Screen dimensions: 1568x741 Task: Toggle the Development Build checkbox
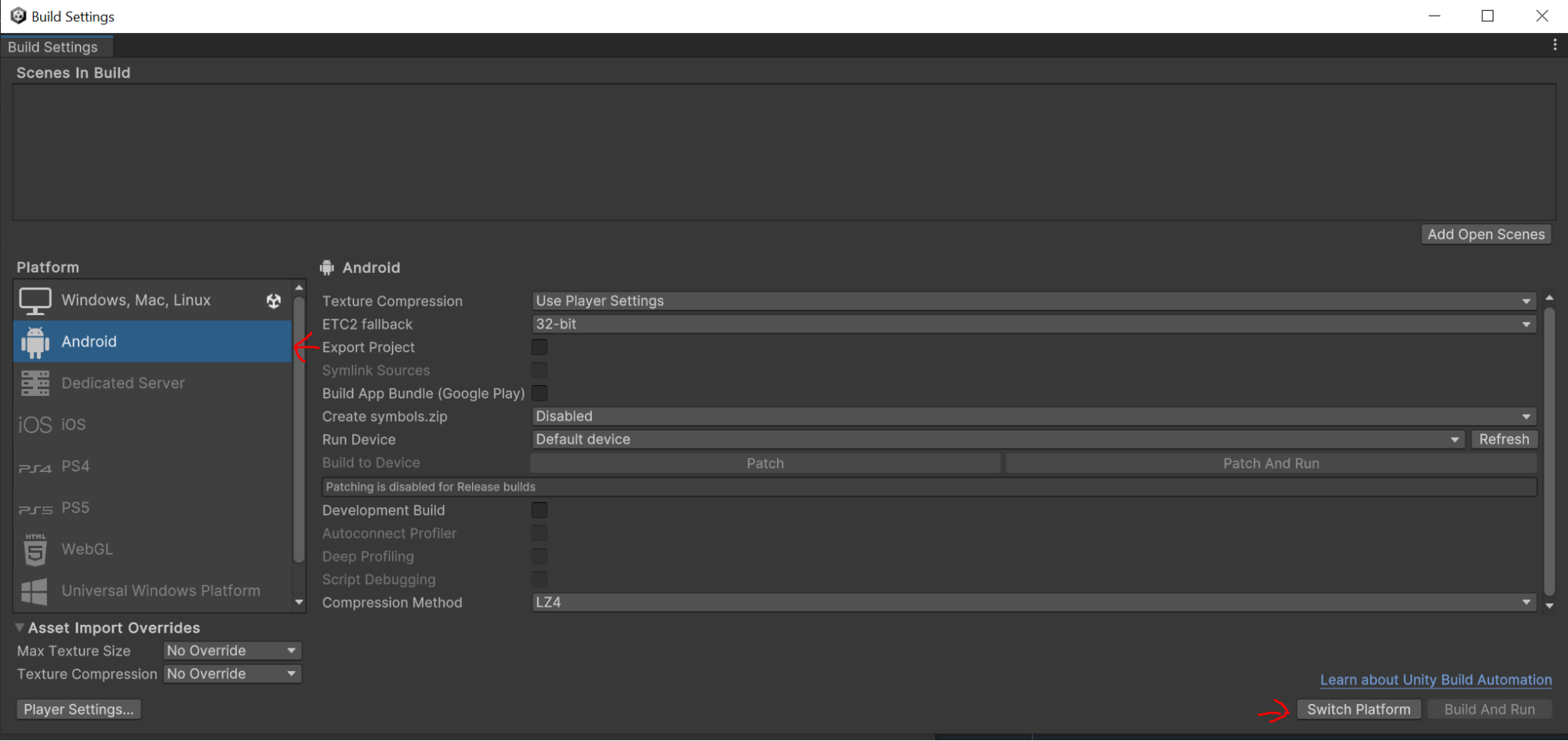(x=540, y=510)
